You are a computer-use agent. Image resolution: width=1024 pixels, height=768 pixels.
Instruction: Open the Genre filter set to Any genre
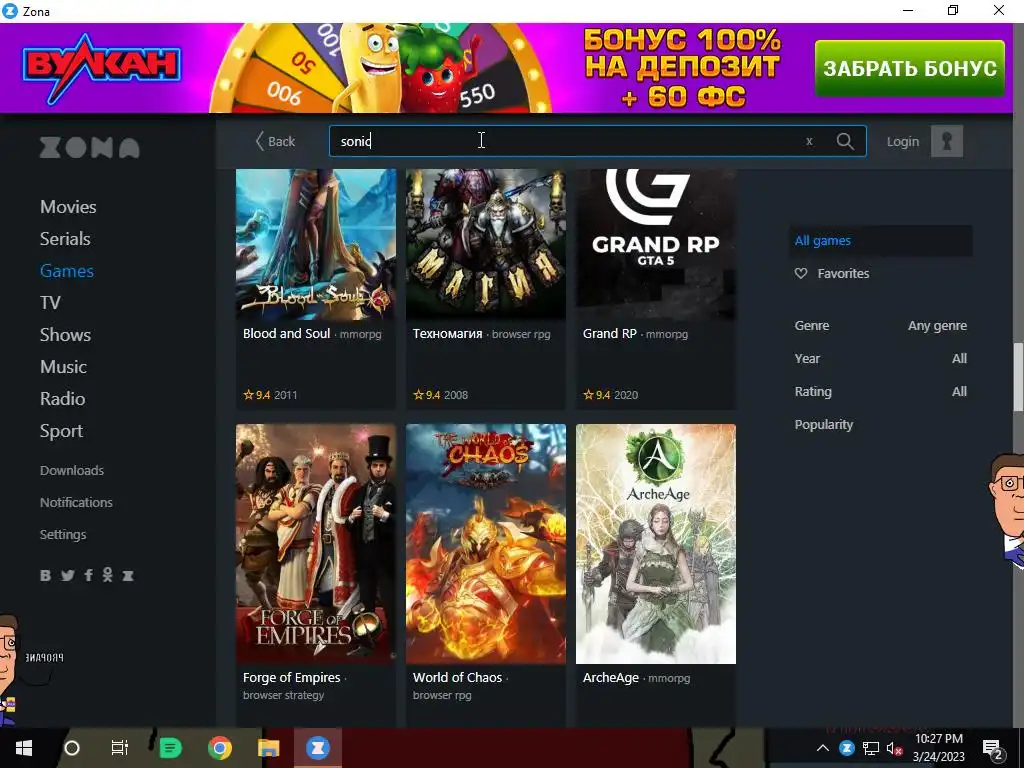[880, 326]
